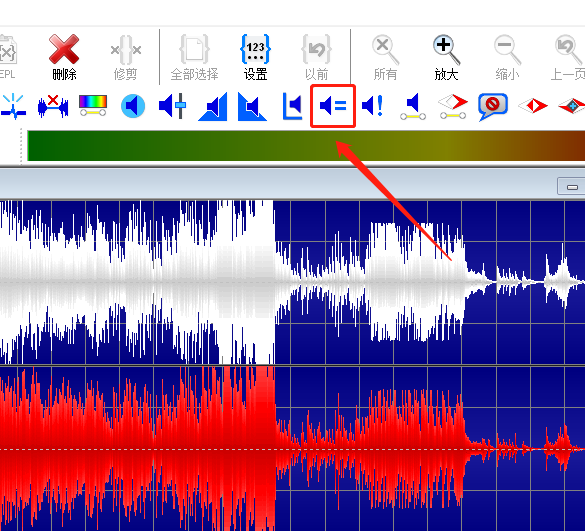The width and height of the screenshot is (585, 531).
Task: Click the speaker with yellow envelope line icon
Action: [413, 107]
